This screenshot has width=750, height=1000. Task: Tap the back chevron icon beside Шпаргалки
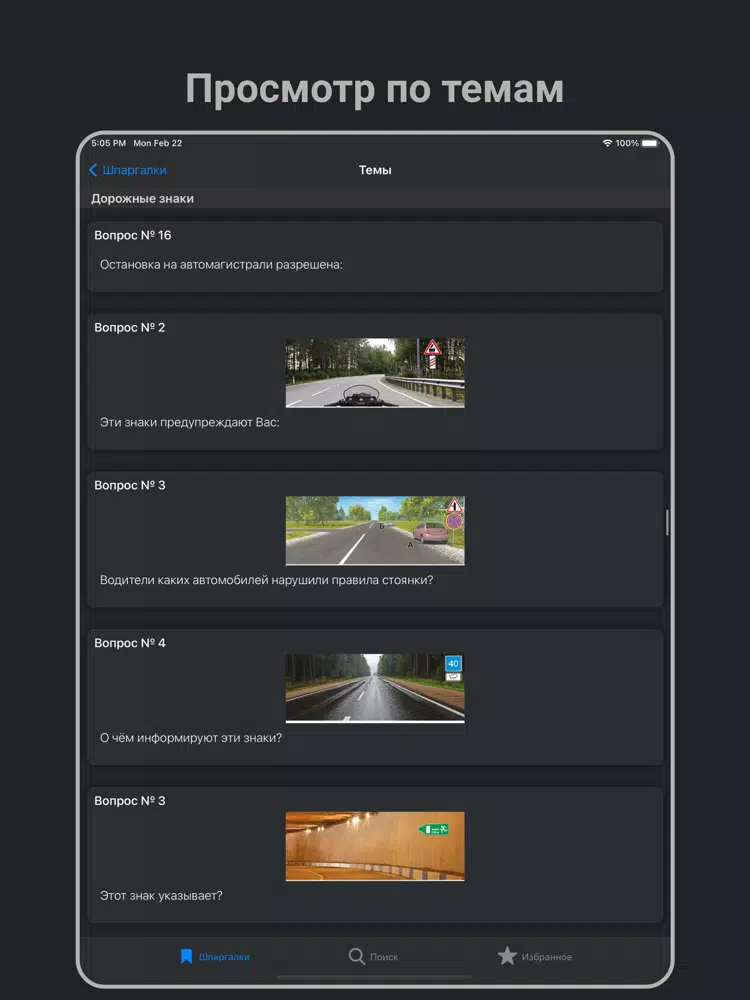[x=94, y=170]
